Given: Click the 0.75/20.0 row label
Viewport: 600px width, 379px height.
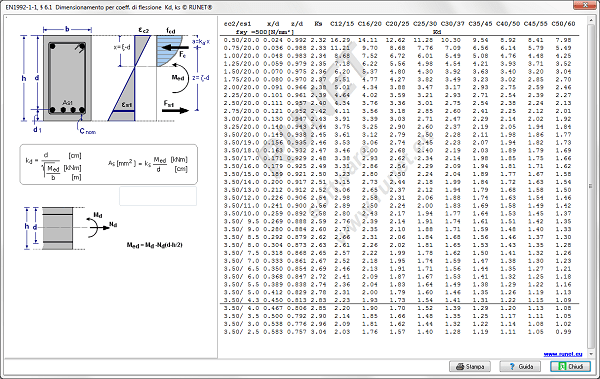Looking at the screenshot, I should [x=241, y=48].
